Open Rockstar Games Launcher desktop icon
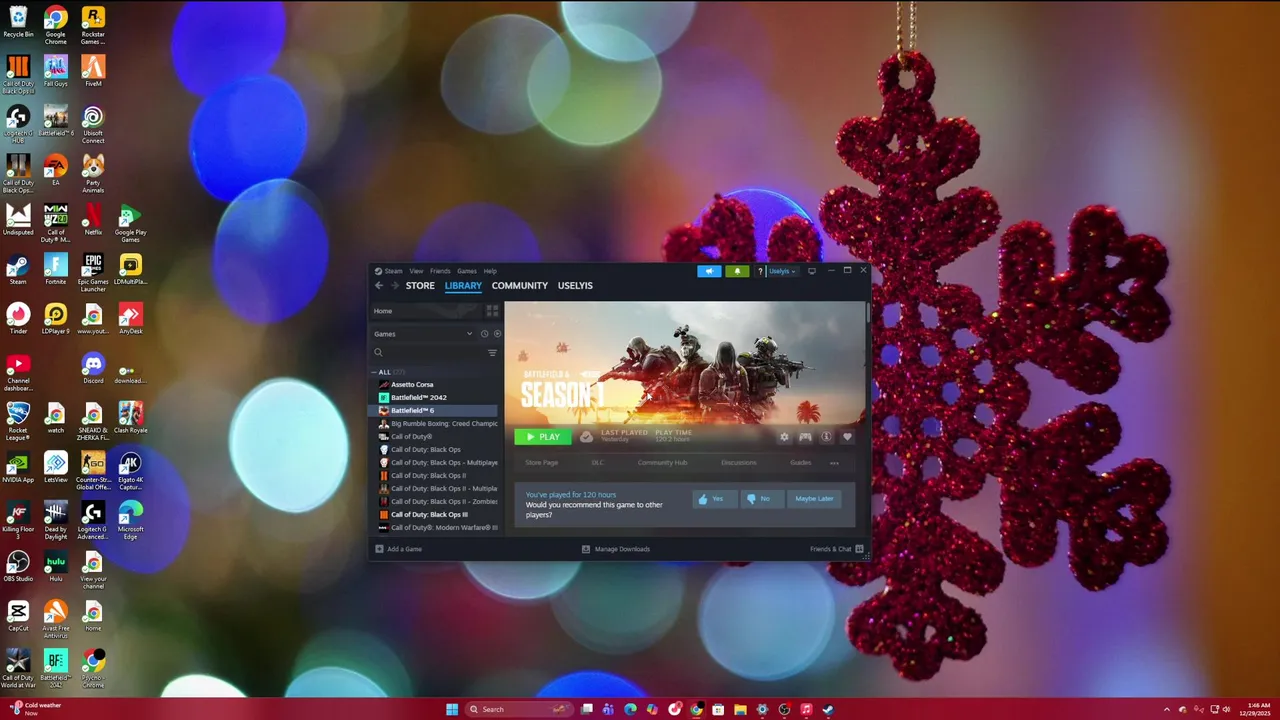1280x720 pixels. tap(93, 25)
